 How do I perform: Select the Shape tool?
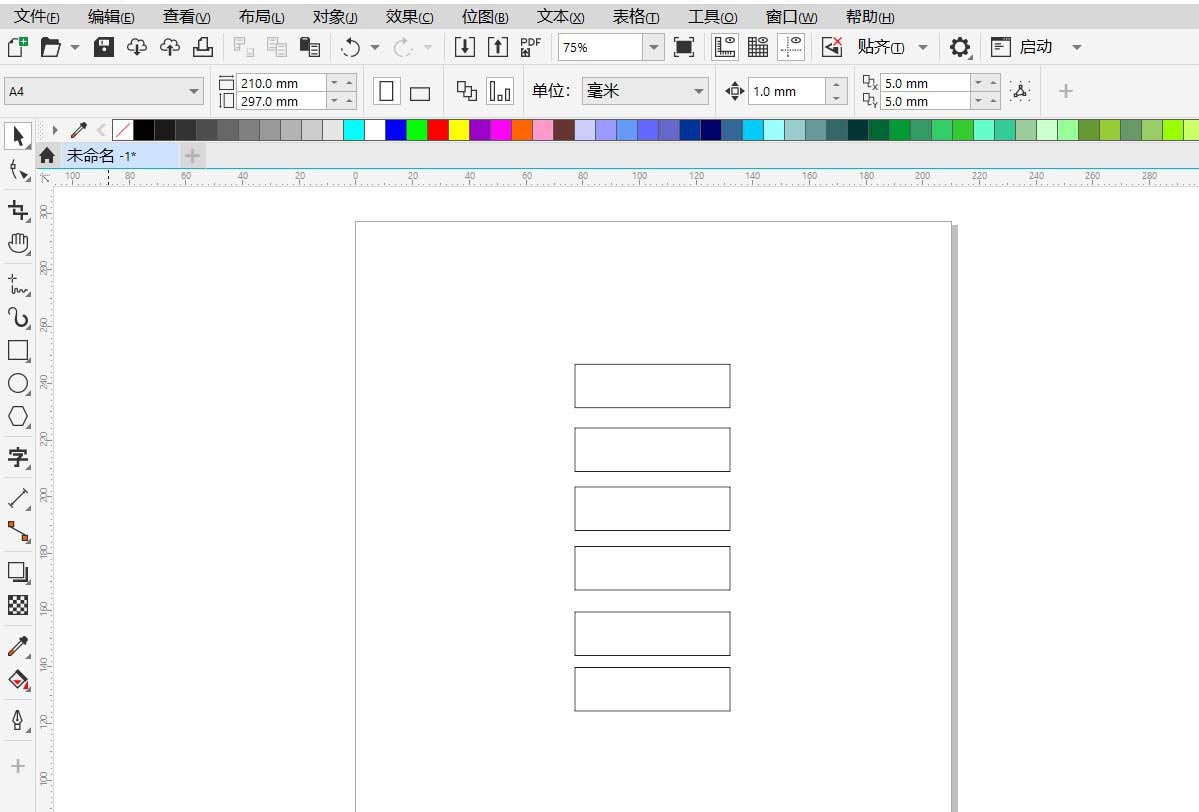(x=19, y=170)
